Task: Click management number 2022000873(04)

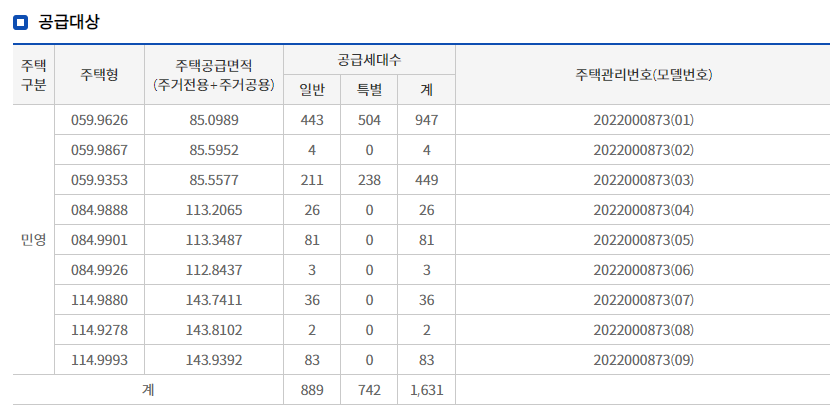Action: click(644, 210)
